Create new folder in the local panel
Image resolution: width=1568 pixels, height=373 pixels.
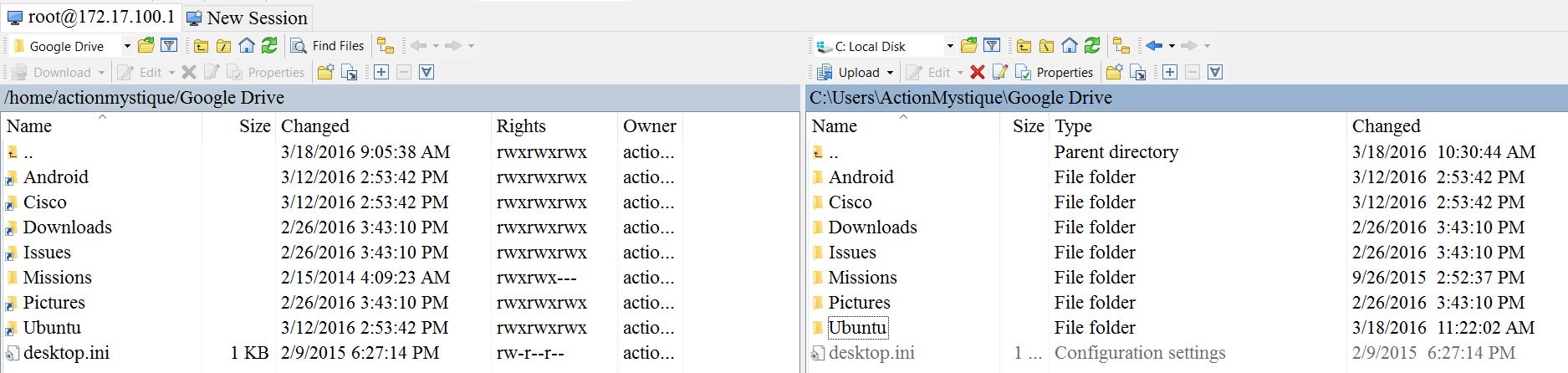point(1113,73)
